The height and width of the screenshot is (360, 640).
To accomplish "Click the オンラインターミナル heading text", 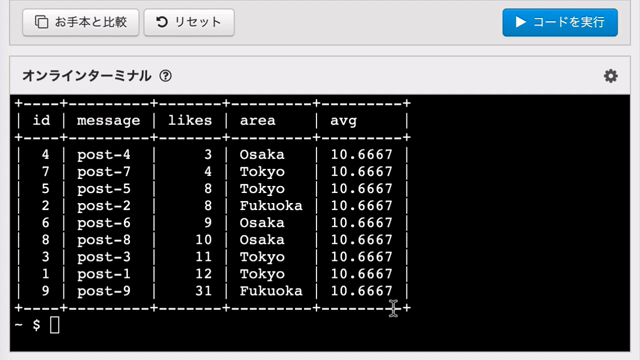I will coord(87,76).
